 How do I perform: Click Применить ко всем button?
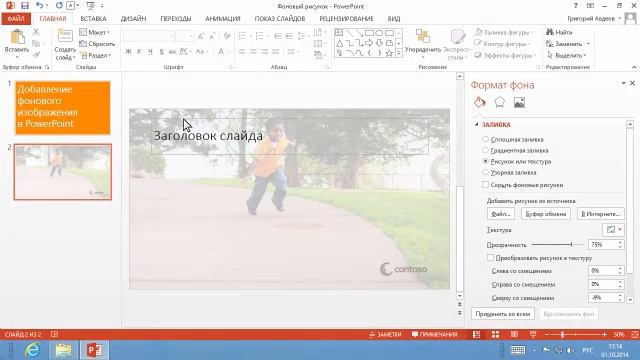502,314
